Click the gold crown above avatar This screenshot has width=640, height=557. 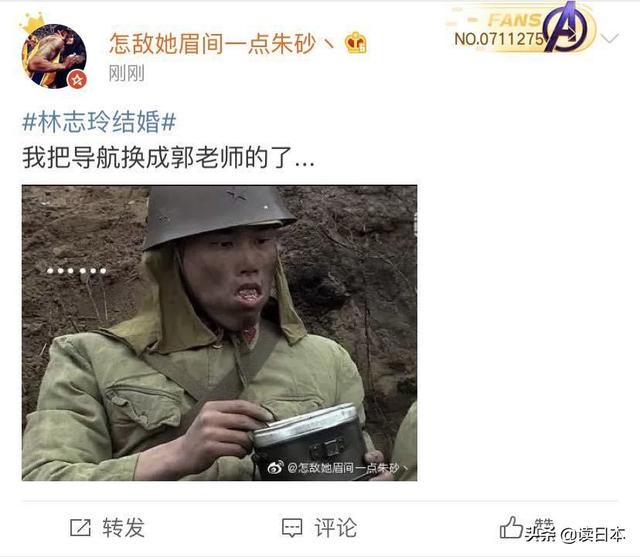click(32, 23)
